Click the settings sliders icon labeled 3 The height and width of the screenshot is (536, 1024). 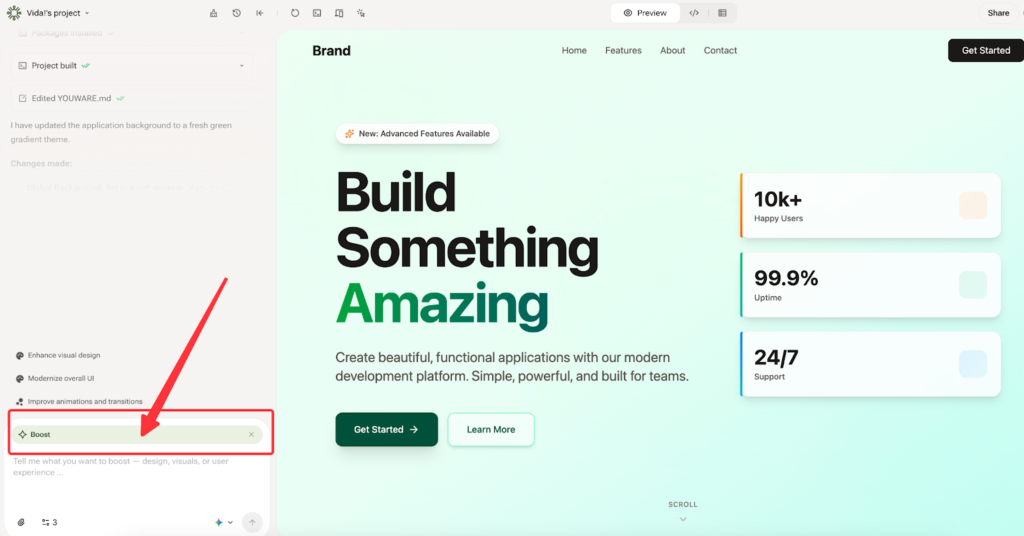[x=49, y=522]
